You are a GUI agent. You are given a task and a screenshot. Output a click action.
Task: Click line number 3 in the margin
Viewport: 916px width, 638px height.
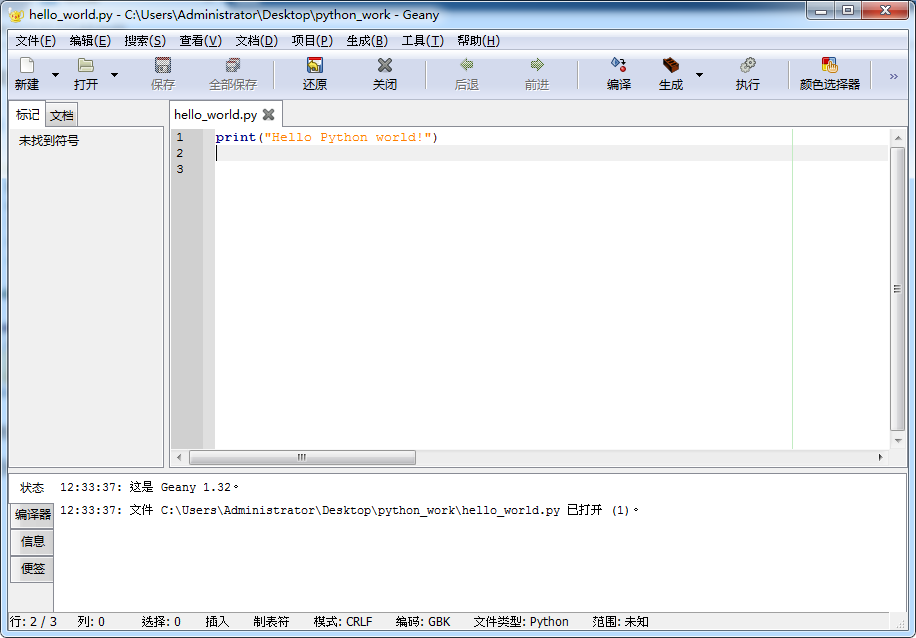coord(180,169)
